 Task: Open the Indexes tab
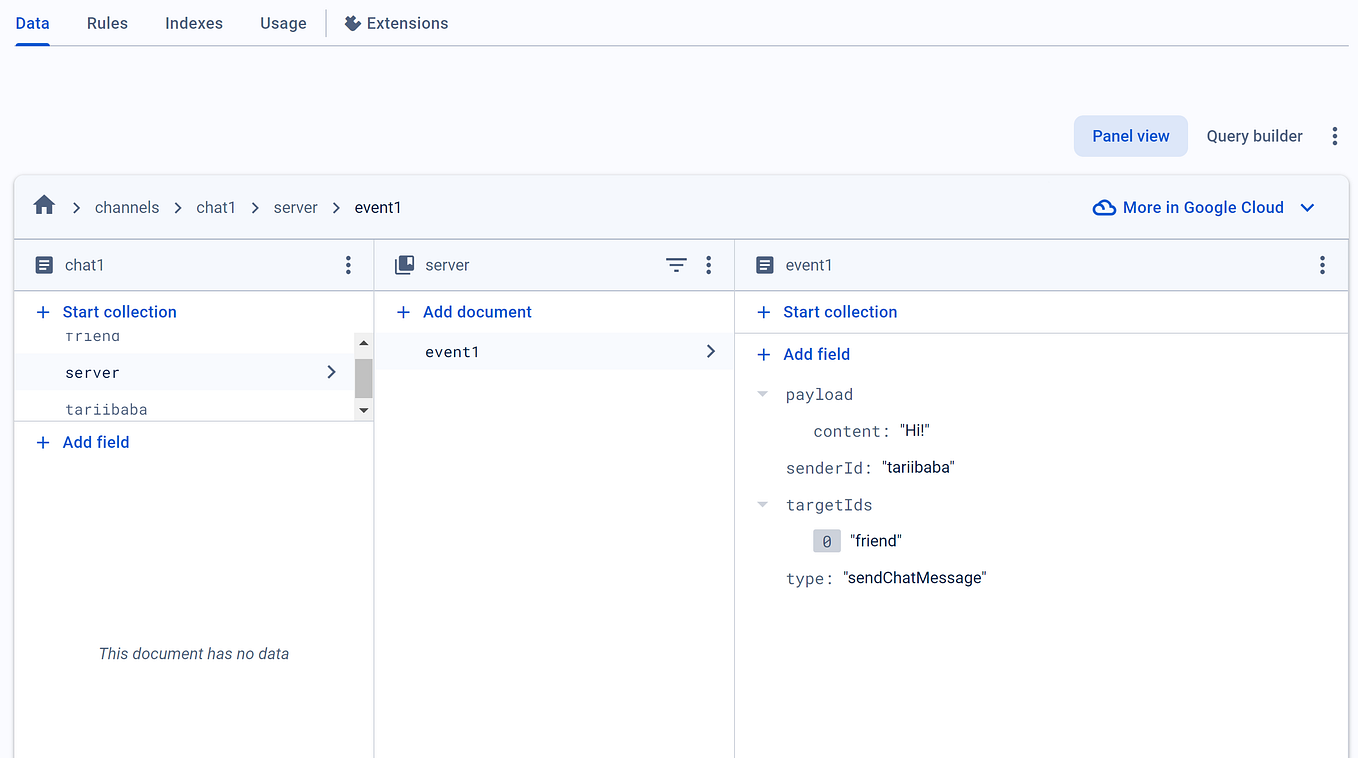tap(193, 22)
